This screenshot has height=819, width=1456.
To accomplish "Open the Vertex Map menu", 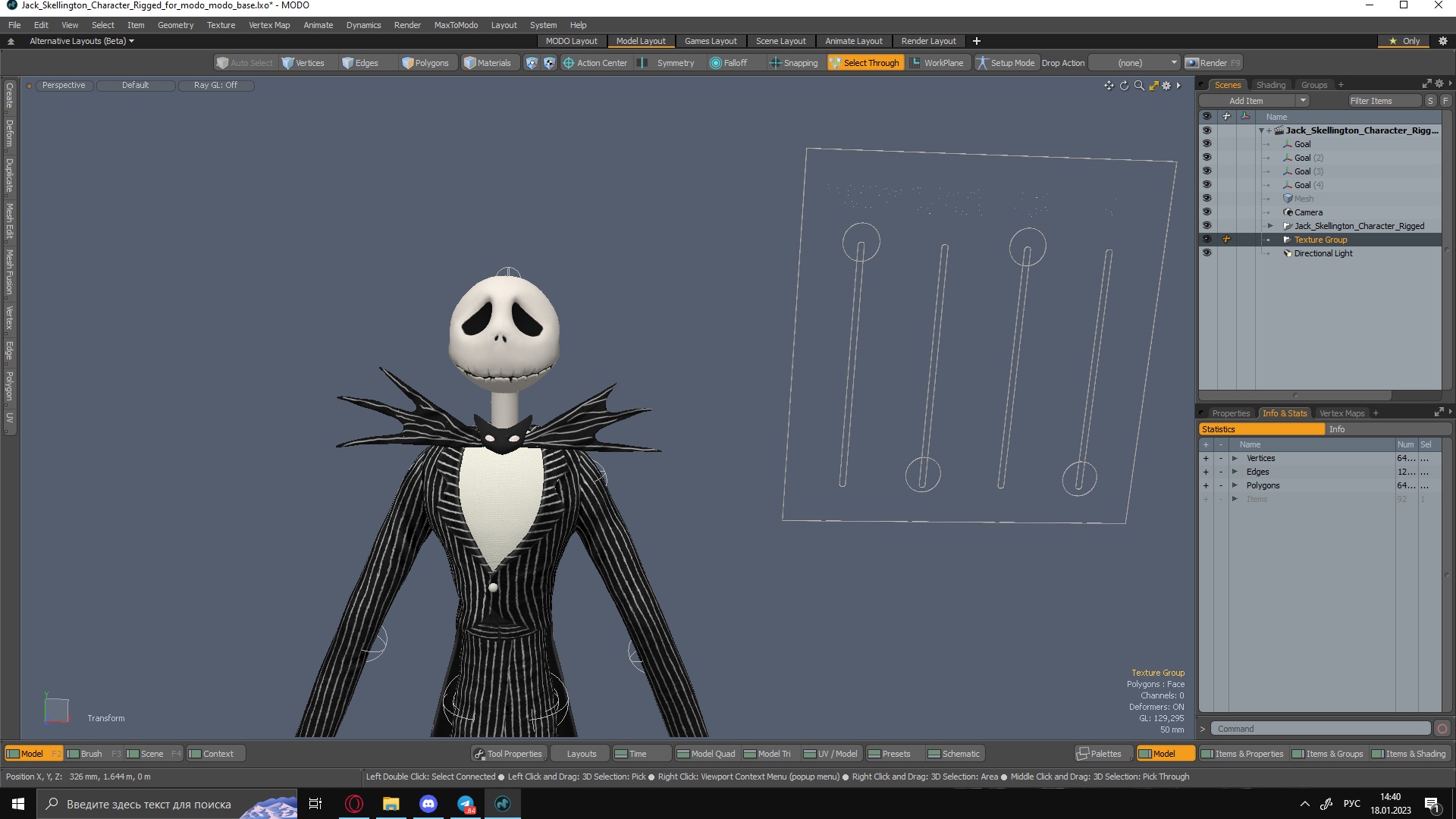I will point(269,25).
